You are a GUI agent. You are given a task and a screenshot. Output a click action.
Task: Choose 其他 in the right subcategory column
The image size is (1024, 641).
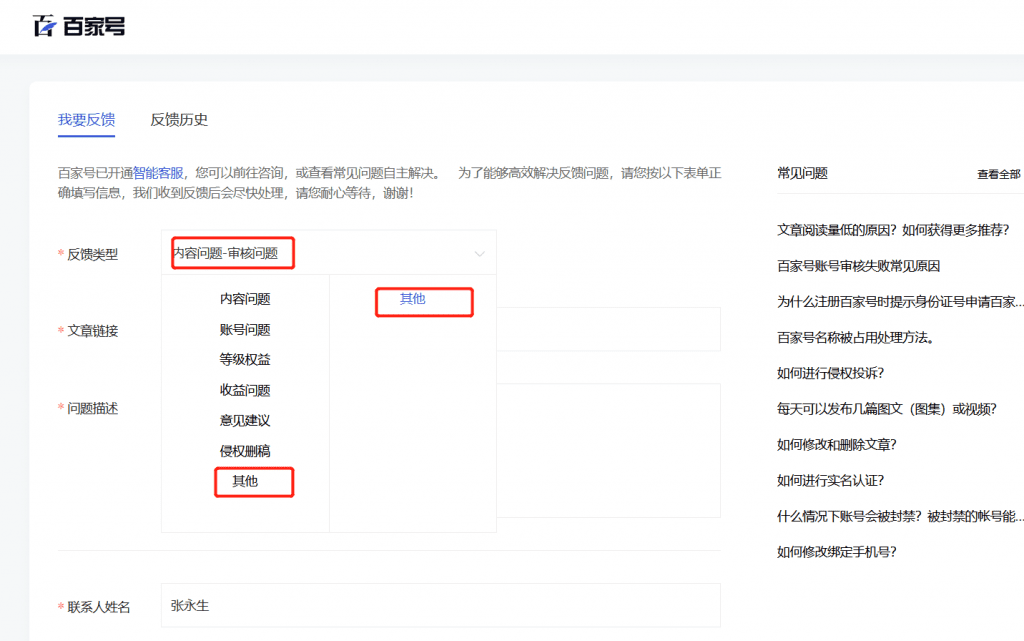point(412,299)
